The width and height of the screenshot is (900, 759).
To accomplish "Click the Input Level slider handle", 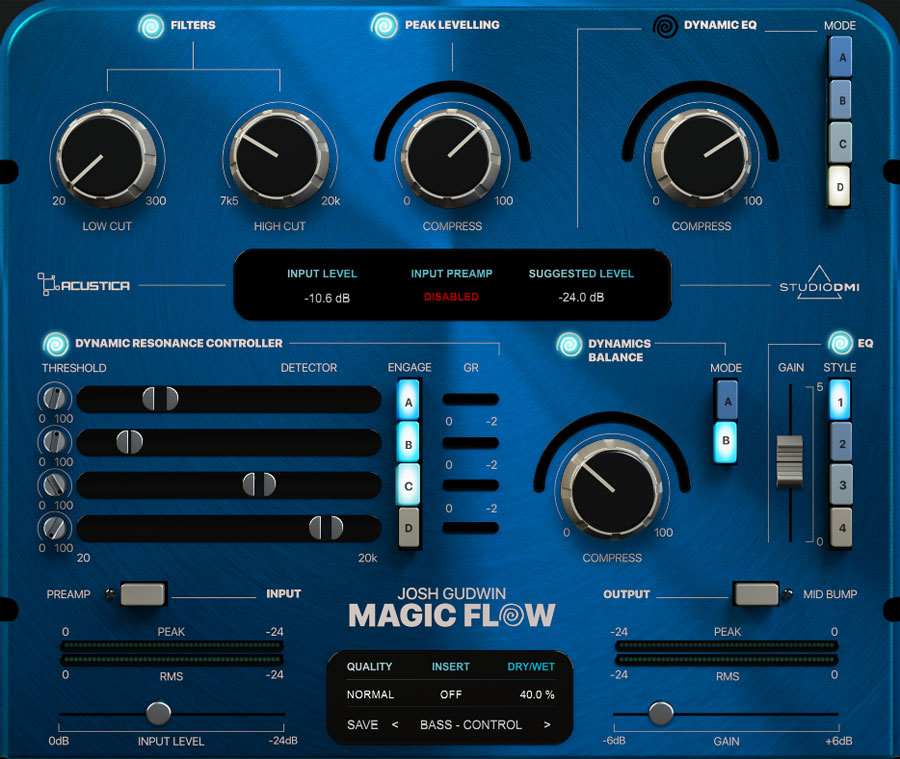I will [x=158, y=714].
